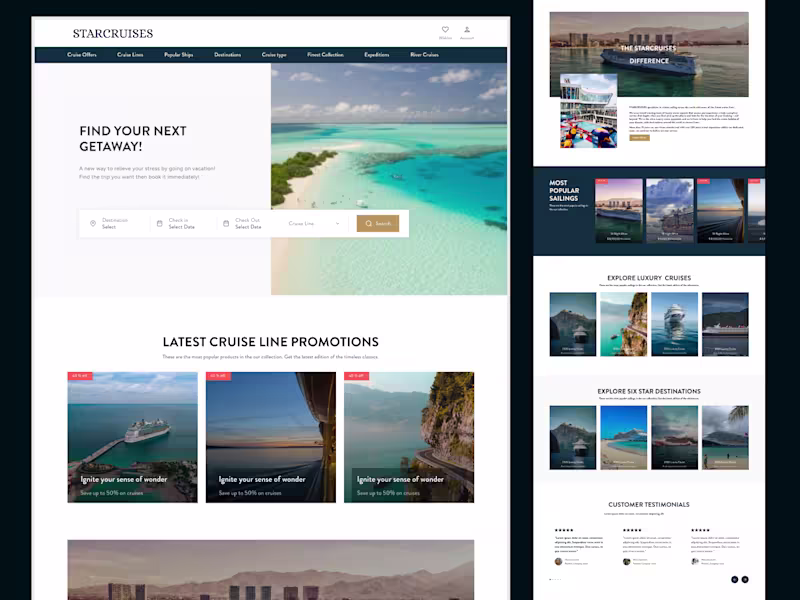The height and width of the screenshot is (600, 800).
Task: Select the Destinations nav item
Action: [228, 55]
